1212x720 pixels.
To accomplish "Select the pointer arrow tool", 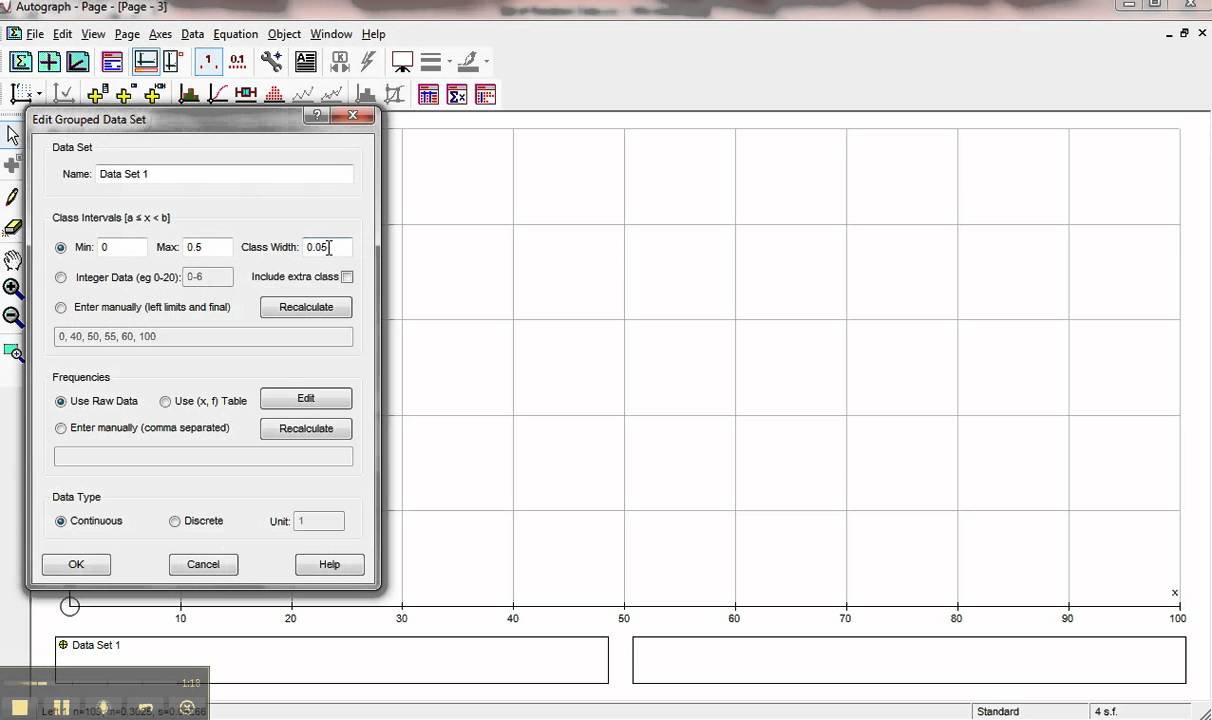I will pos(12,135).
